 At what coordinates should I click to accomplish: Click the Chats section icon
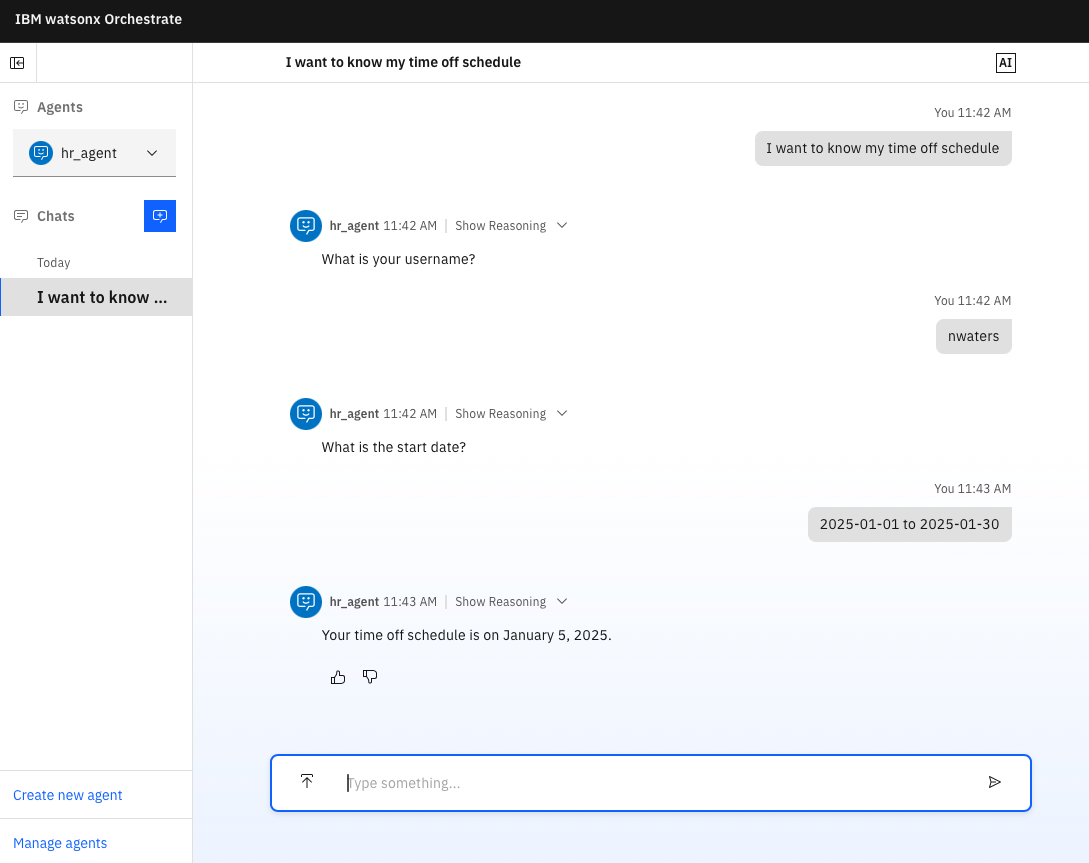(x=20, y=216)
